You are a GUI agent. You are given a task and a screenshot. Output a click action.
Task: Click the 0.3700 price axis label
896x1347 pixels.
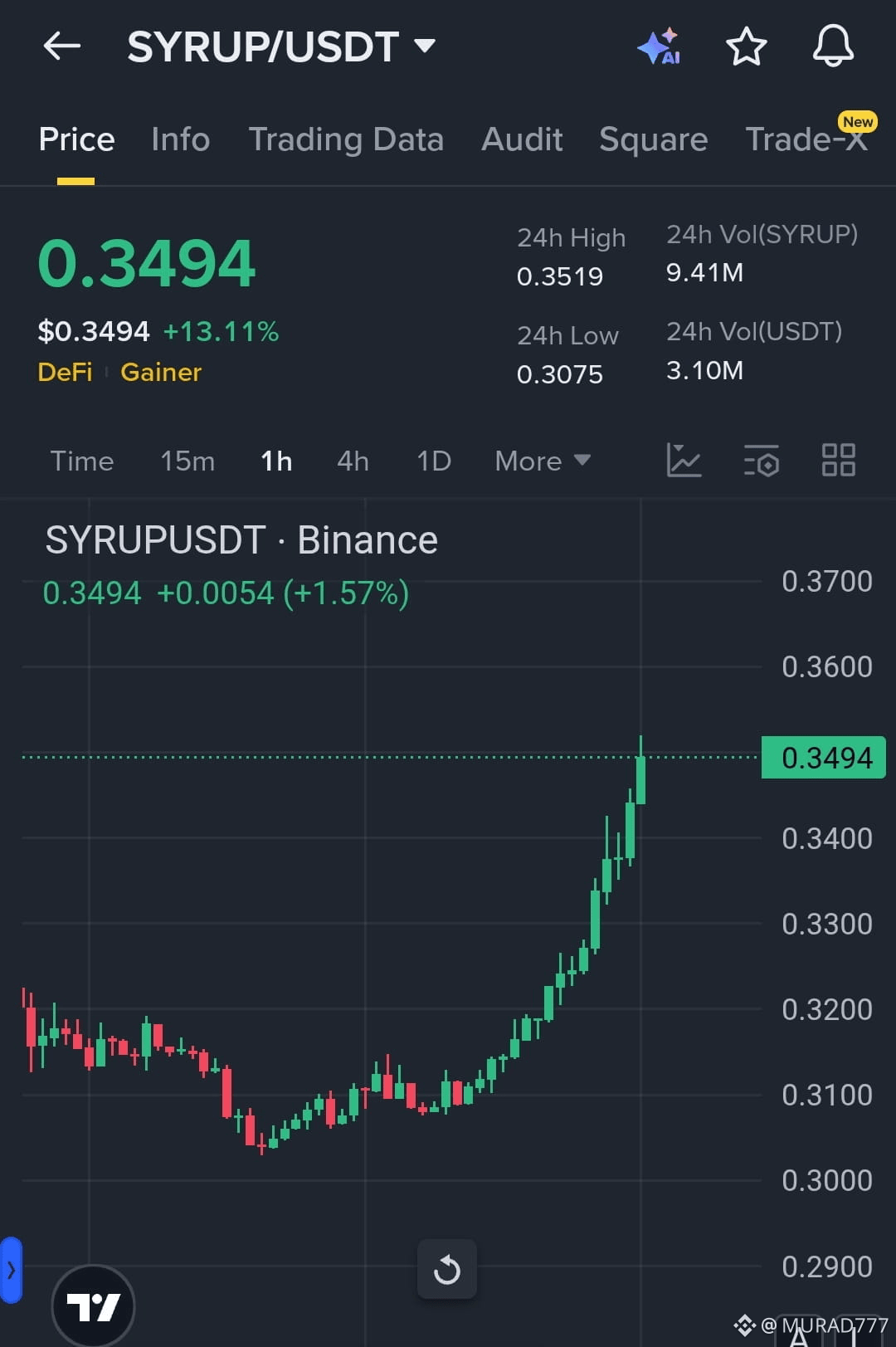(x=827, y=581)
